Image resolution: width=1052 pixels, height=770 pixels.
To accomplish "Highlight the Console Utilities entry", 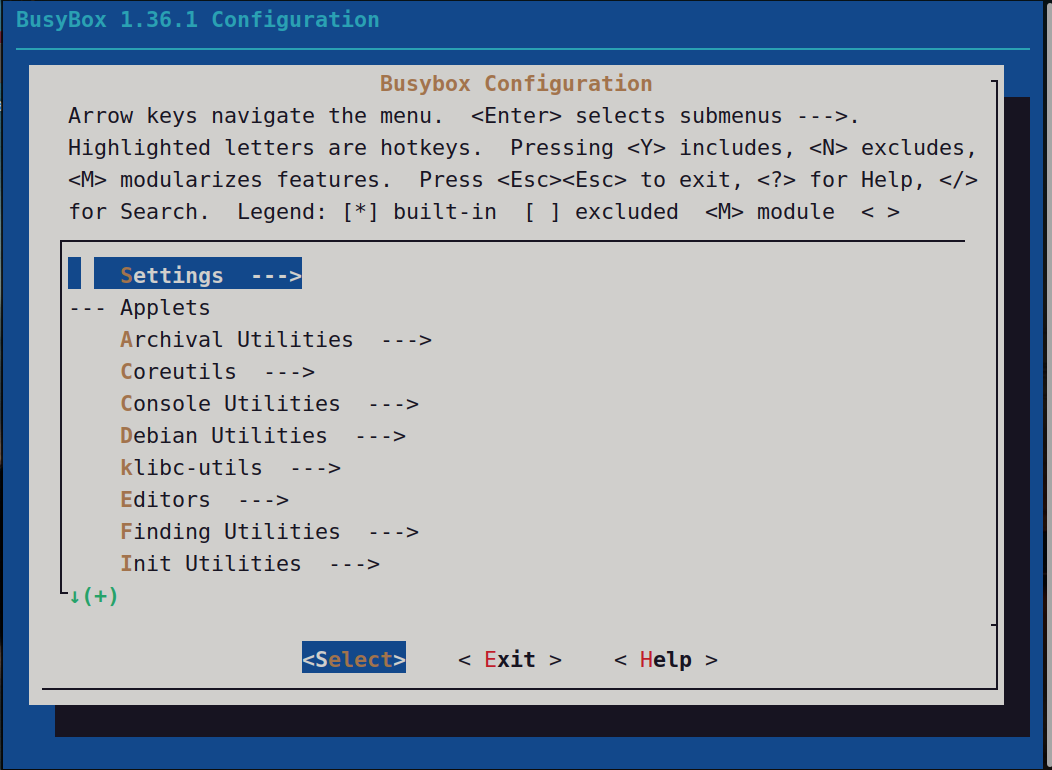I will click(230, 404).
